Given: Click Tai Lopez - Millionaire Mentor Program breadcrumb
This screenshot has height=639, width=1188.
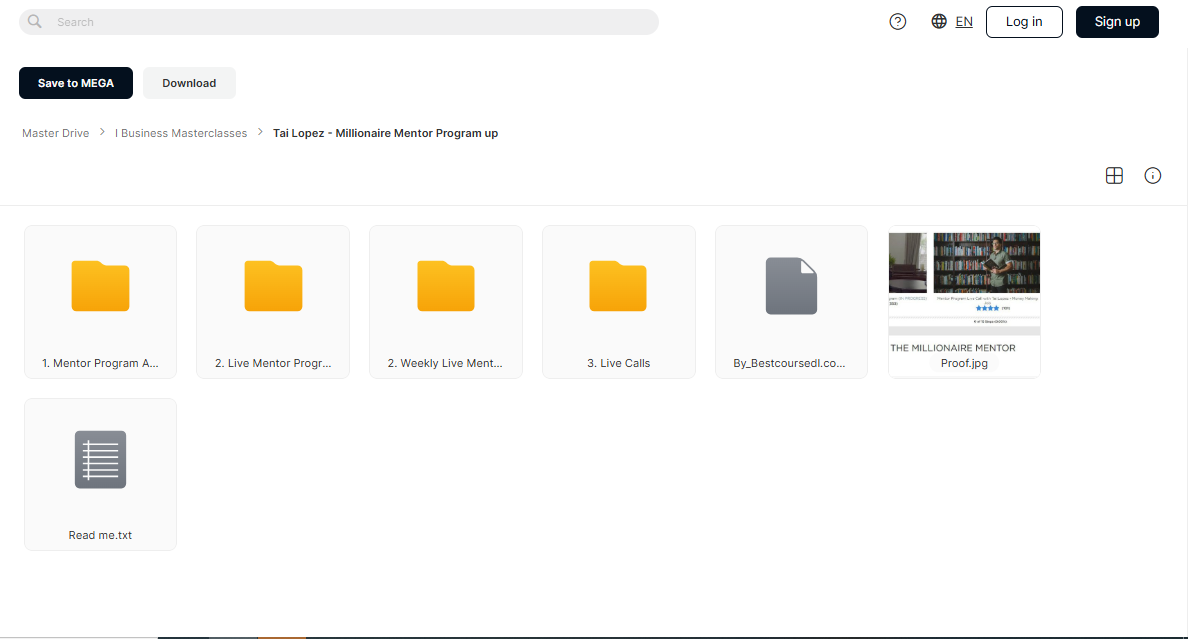Looking at the screenshot, I should click(x=385, y=133).
